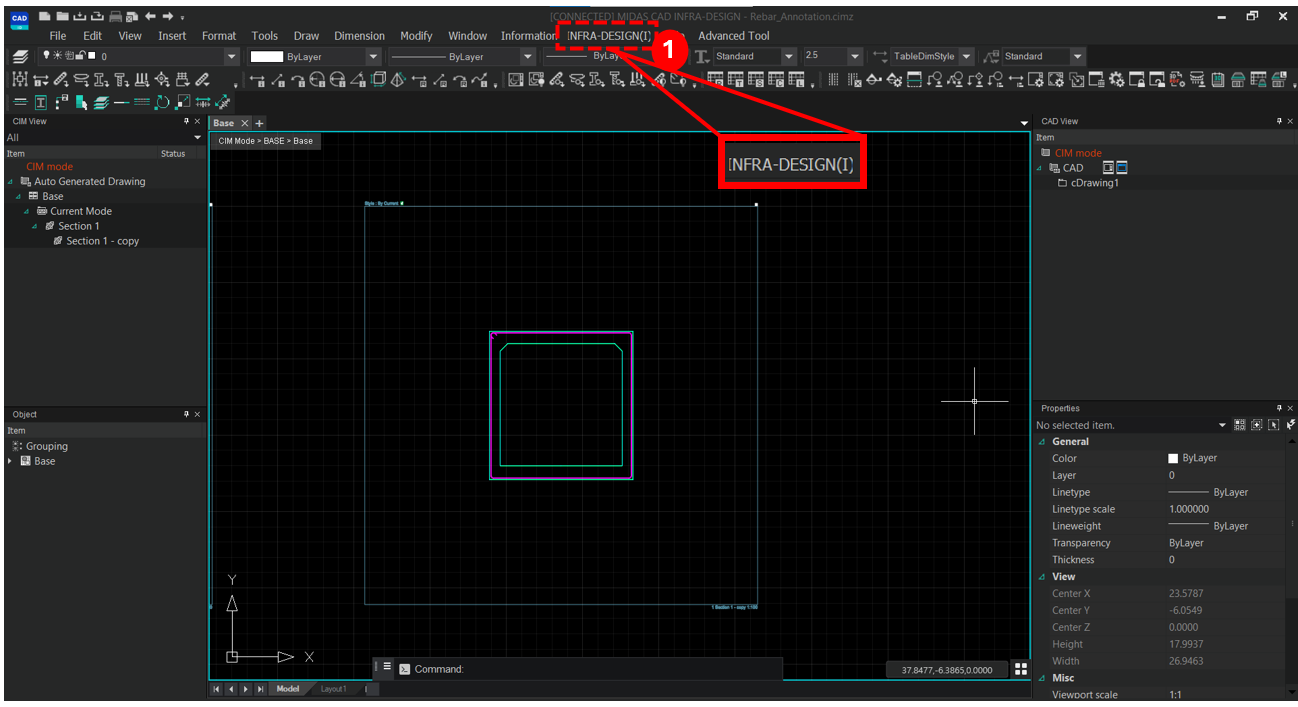Select the Model tab
This screenshot has height=707, width=1298.
pyautogui.click(x=287, y=689)
